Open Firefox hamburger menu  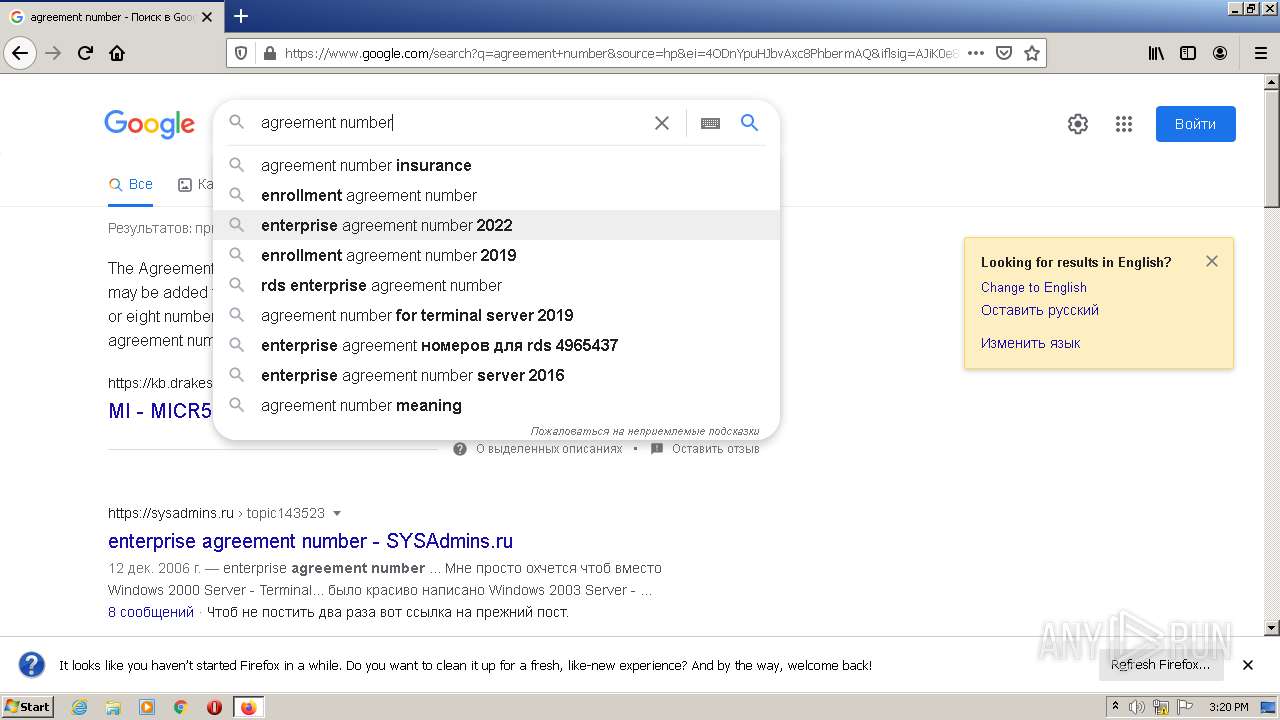pyautogui.click(x=1260, y=54)
